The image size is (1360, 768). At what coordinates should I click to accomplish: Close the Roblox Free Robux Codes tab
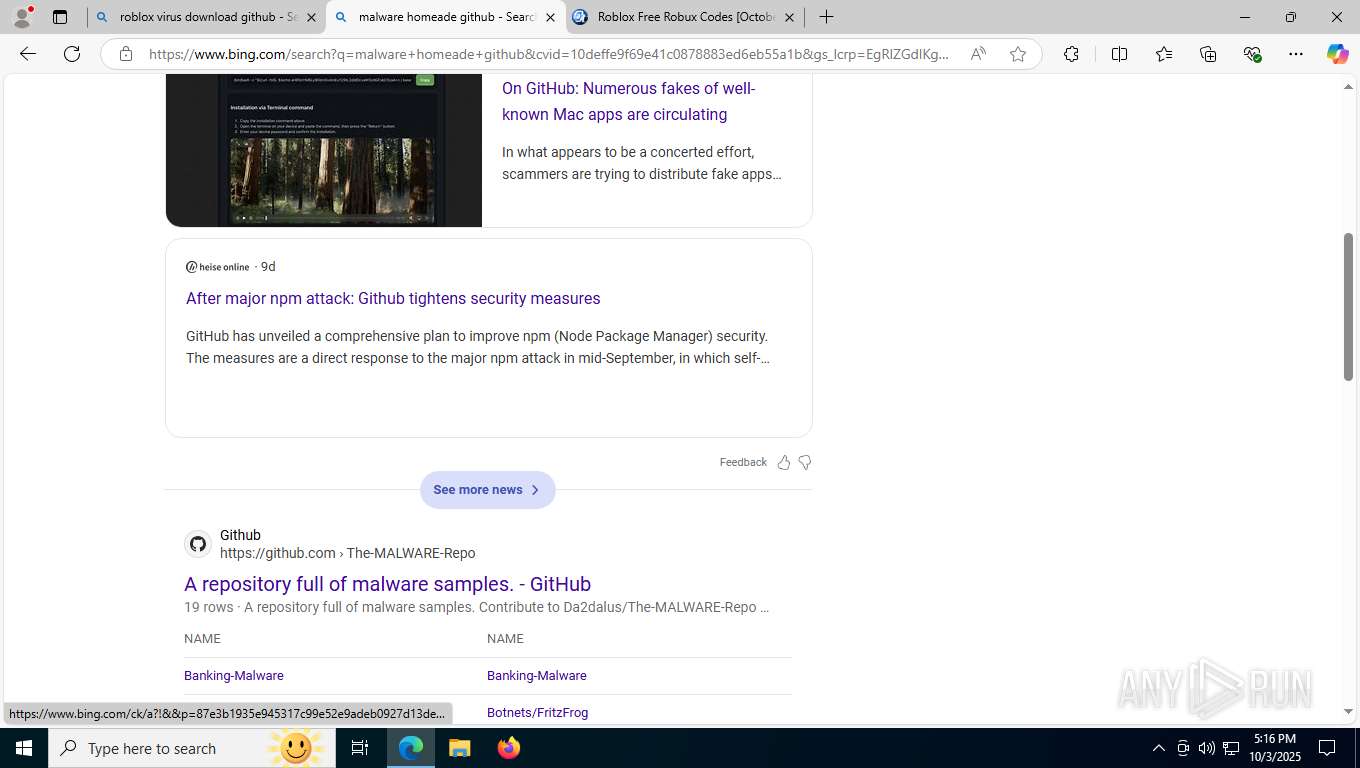[x=789, y=17]
